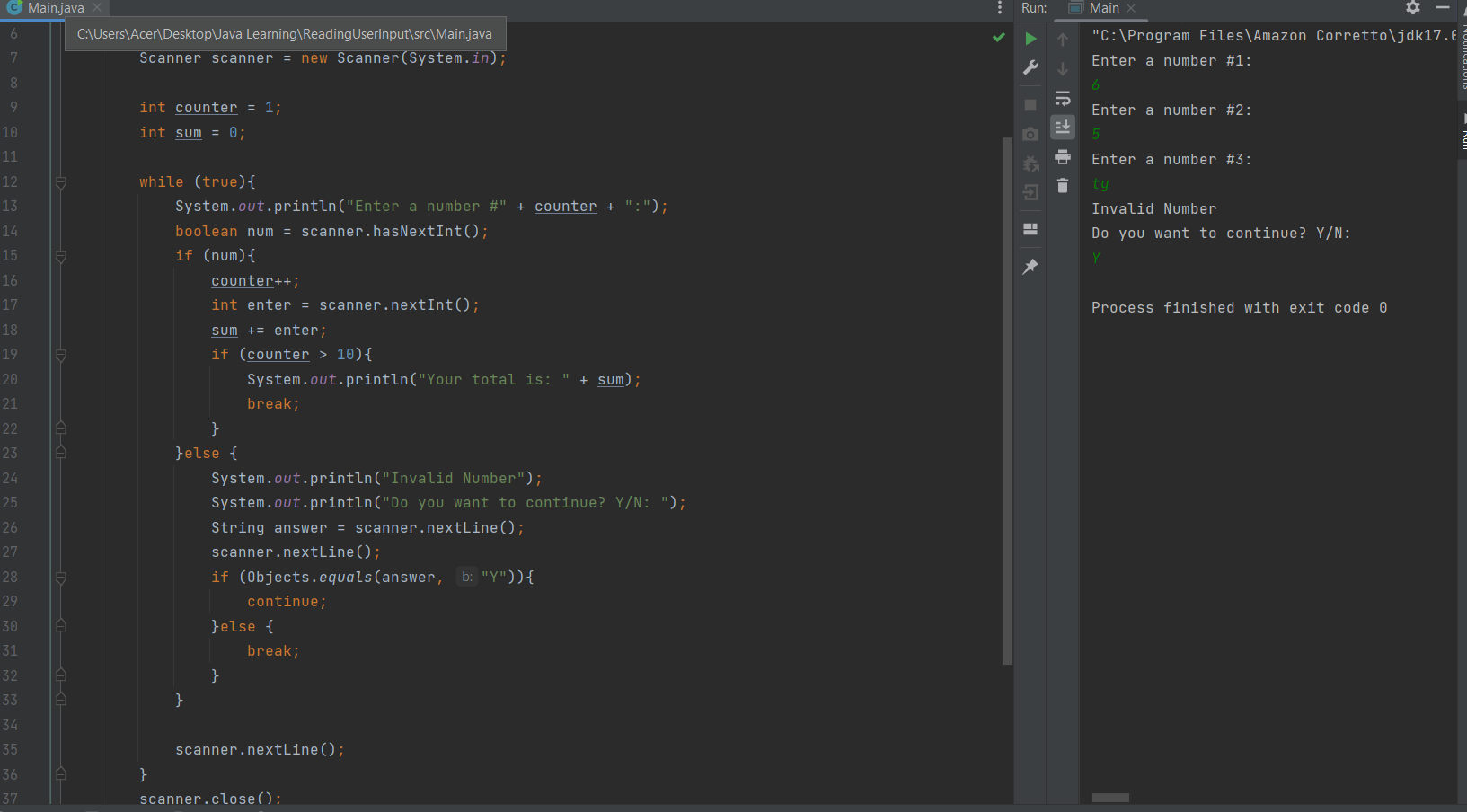Click the Stop process square icon

coord(1030,105)
